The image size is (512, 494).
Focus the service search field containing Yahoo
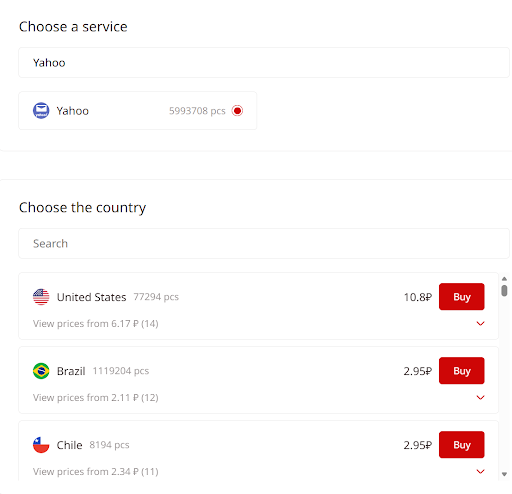[x=264, y=63]
